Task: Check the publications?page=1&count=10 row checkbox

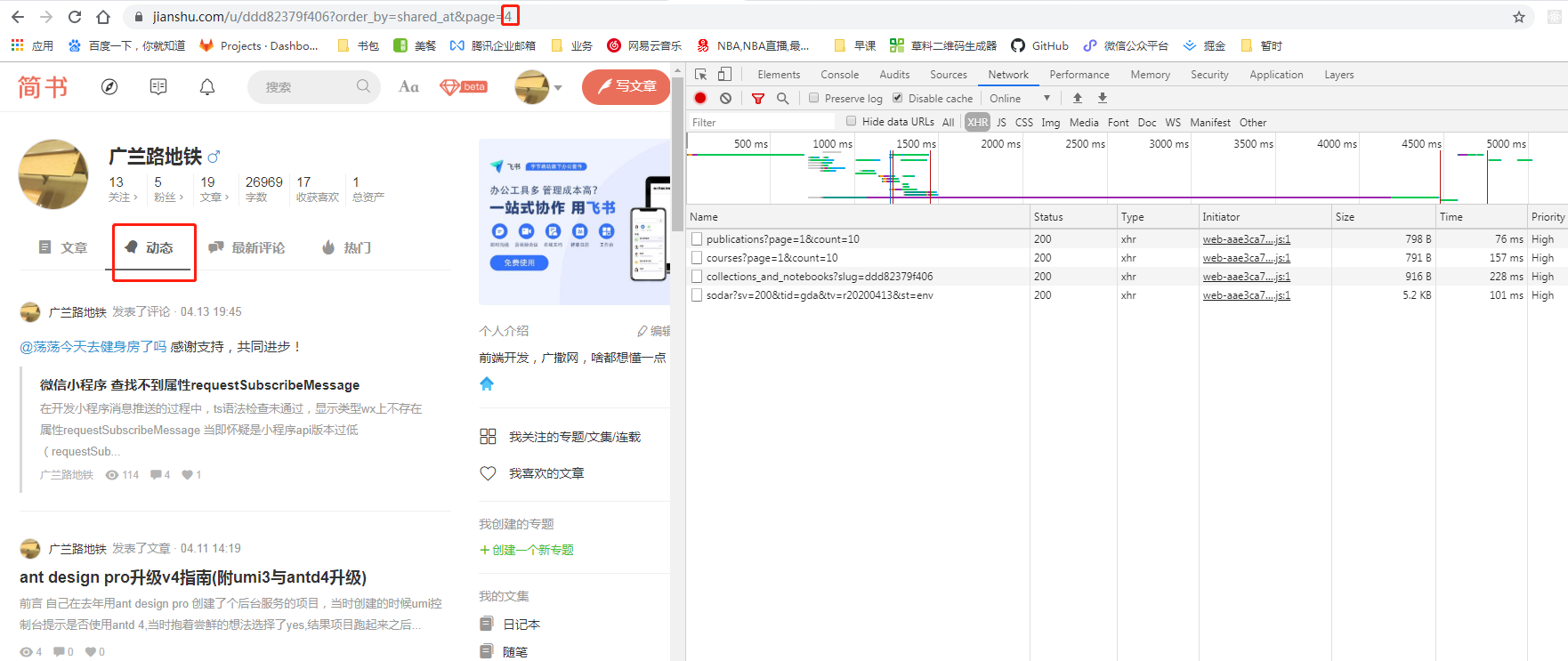Action: pyautogui.click(x=697, y=239)
